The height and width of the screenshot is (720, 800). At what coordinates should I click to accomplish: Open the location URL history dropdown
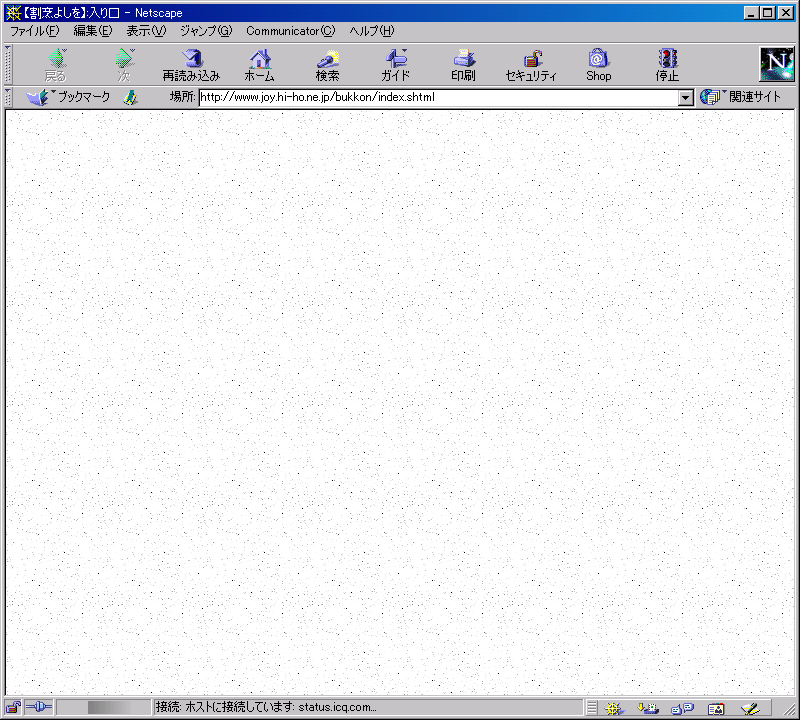pyautogui.click(x=686, y=97)
